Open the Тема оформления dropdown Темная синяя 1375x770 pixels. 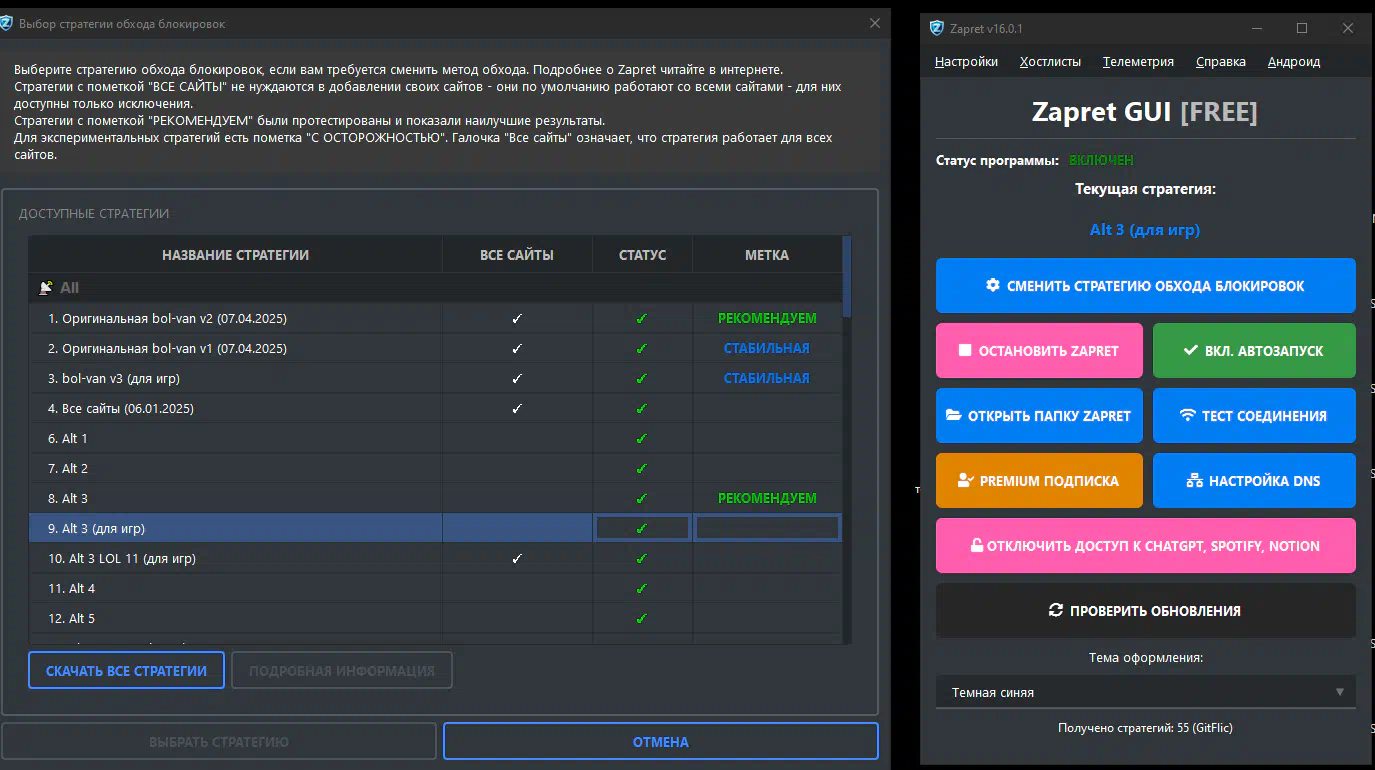pos(1146,692)
